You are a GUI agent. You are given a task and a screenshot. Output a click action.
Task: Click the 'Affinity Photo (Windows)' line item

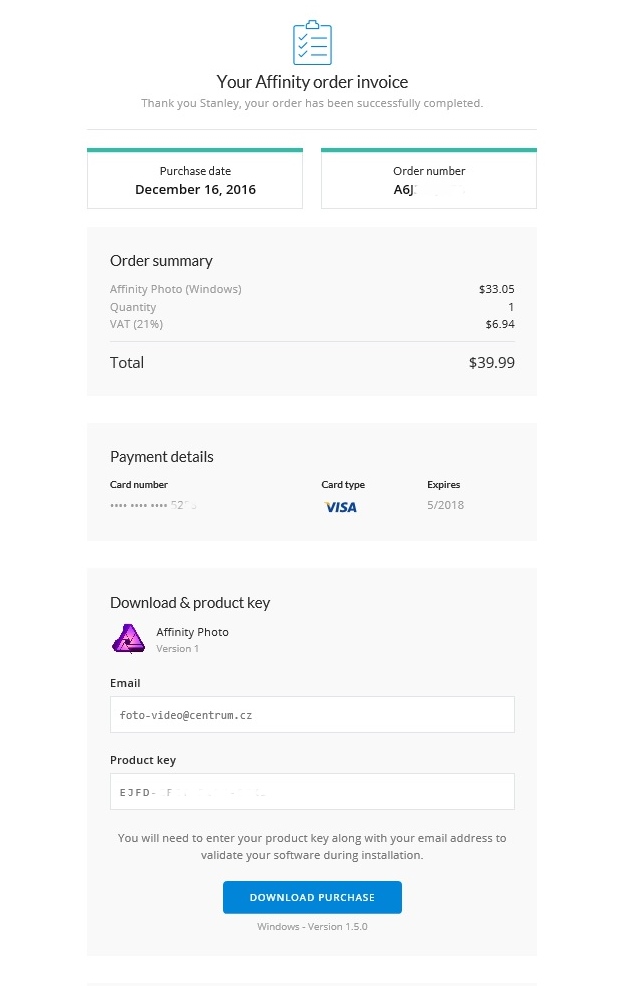(x=176, y=289)
